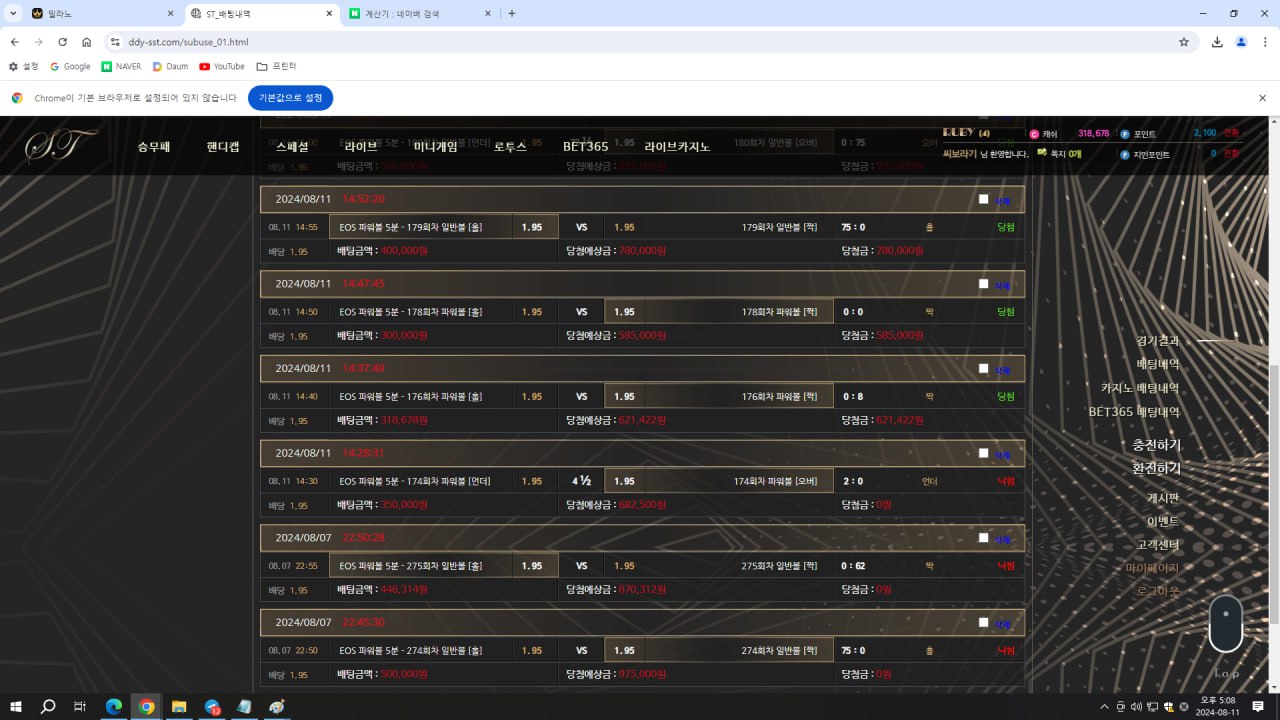The image size is (1280, 720).
Task: Click the Top scroll mouse icon
Action: click(1226, 623)
